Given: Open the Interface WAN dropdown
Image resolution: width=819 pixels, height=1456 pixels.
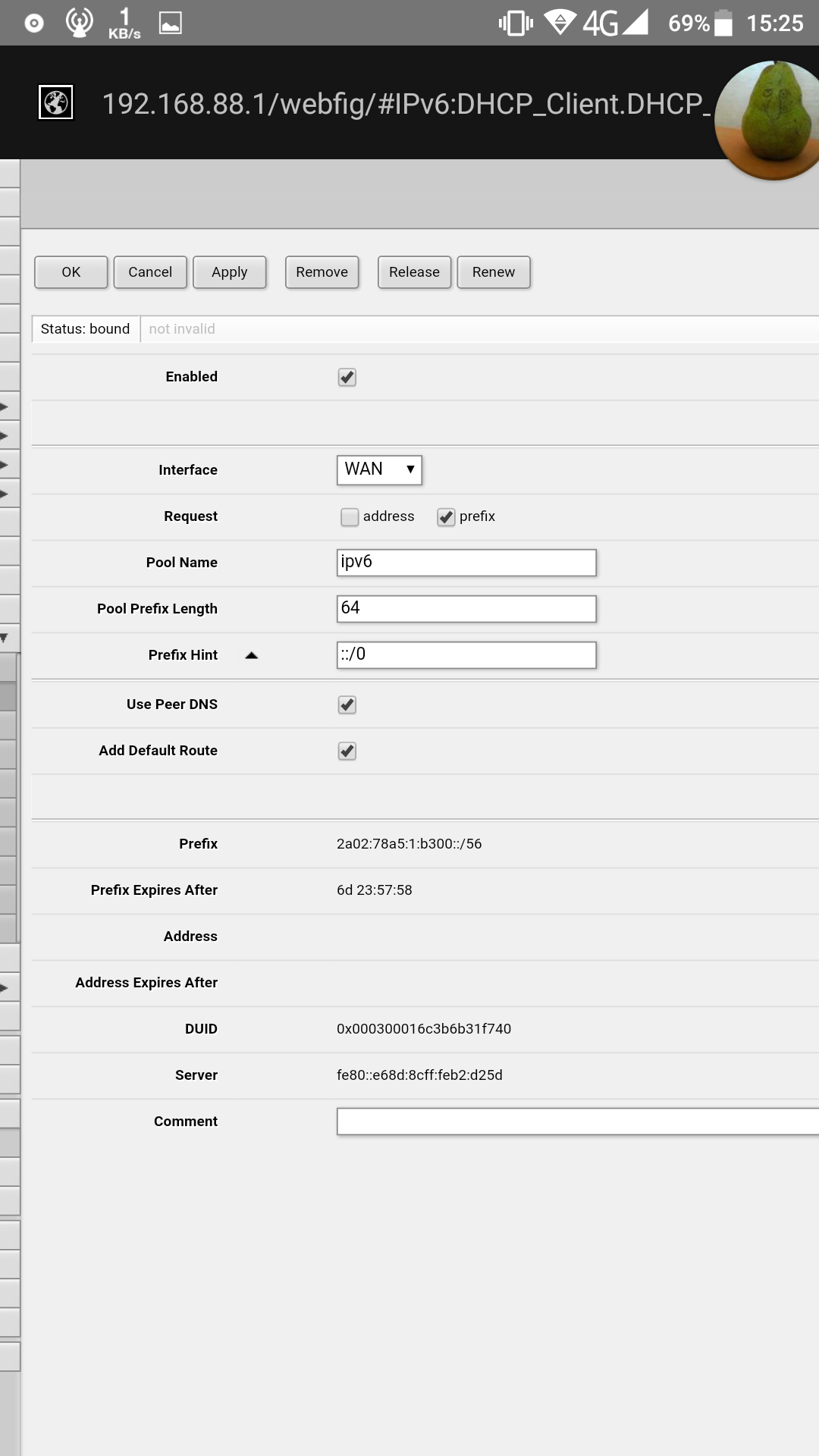Looking at the screenshot, I should click(379, 469).
